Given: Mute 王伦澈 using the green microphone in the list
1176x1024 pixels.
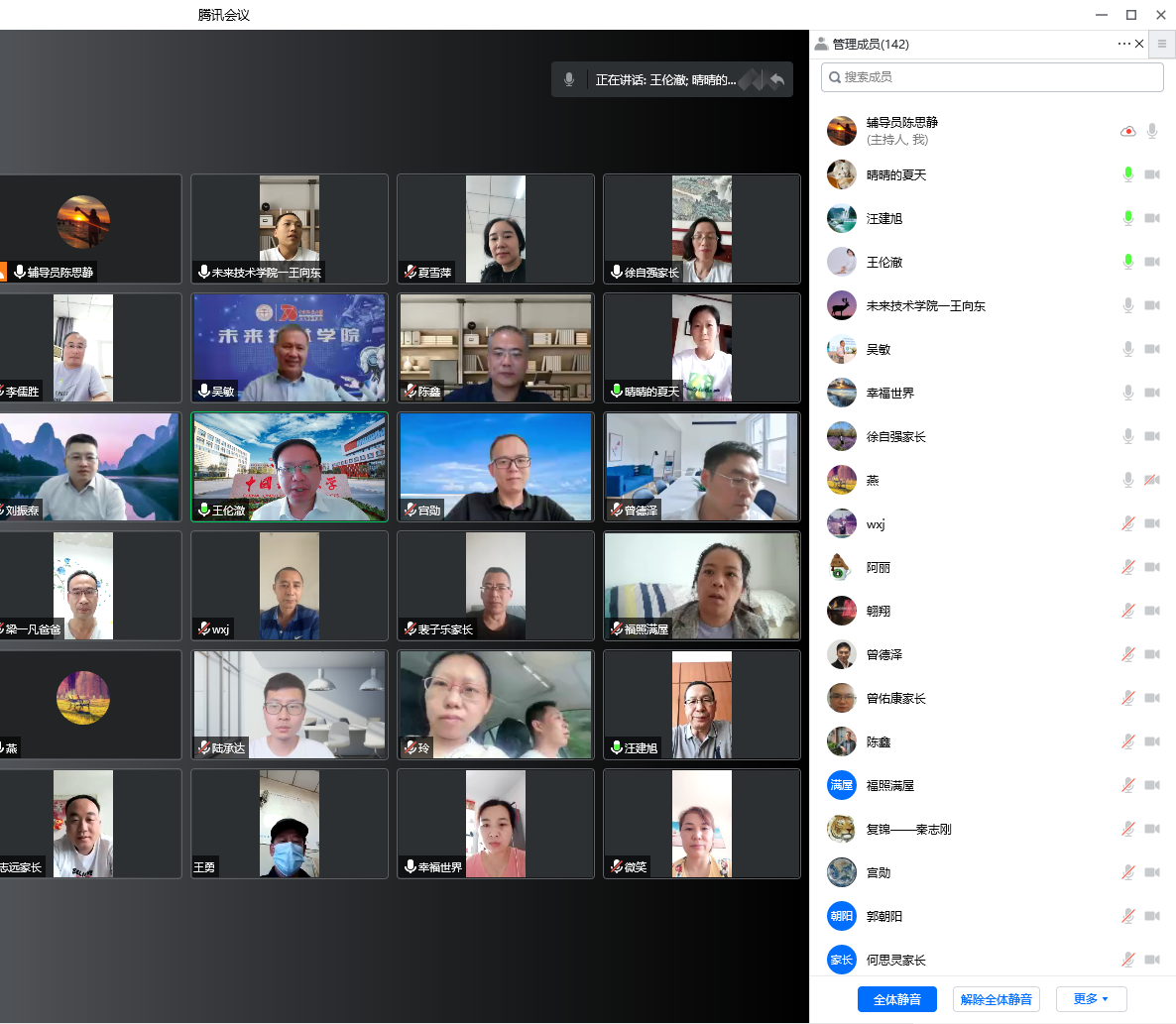Looking at the screenshot, I should click(x=1127, y=262).
